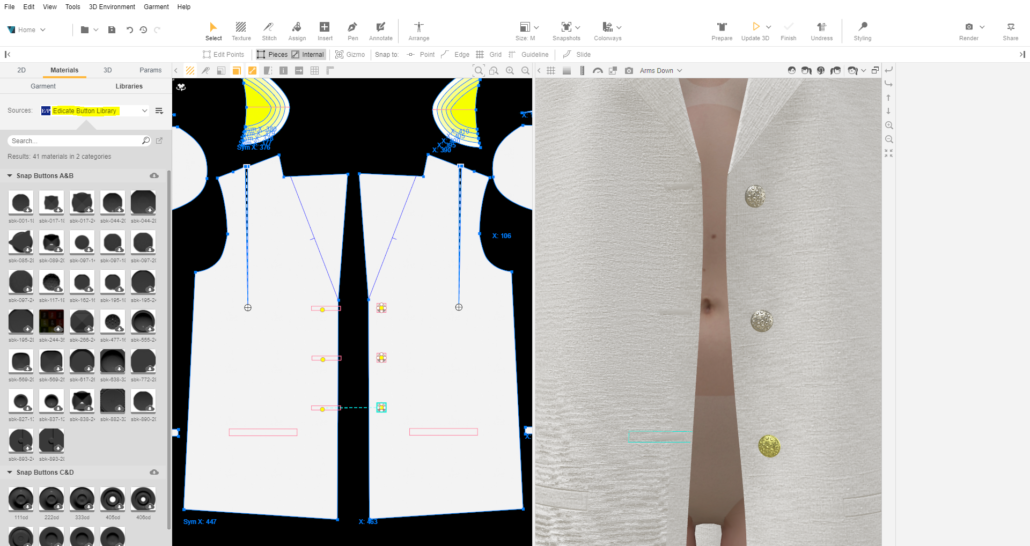Select the Undress tool
This screenshot has height=546, width=1030.
click(821, 30)
